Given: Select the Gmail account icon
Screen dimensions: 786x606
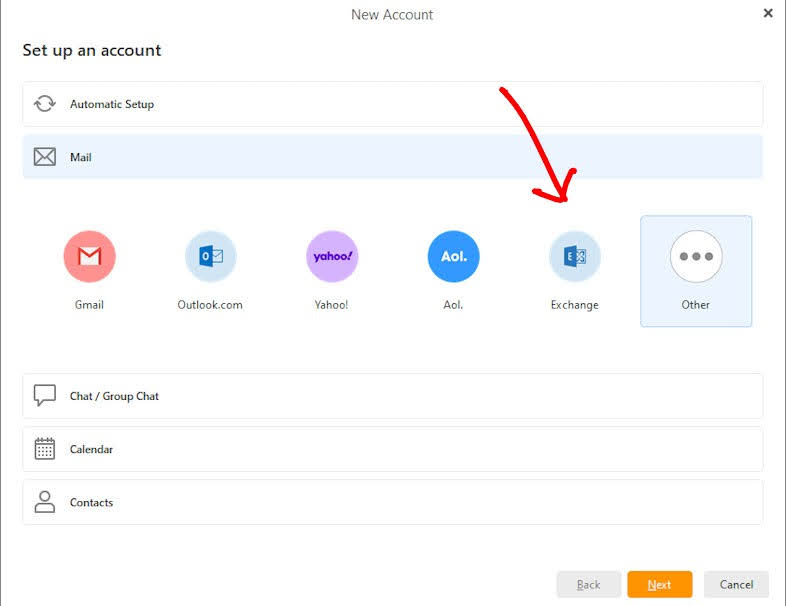Looking at the screenshot, I should (89, 257).
